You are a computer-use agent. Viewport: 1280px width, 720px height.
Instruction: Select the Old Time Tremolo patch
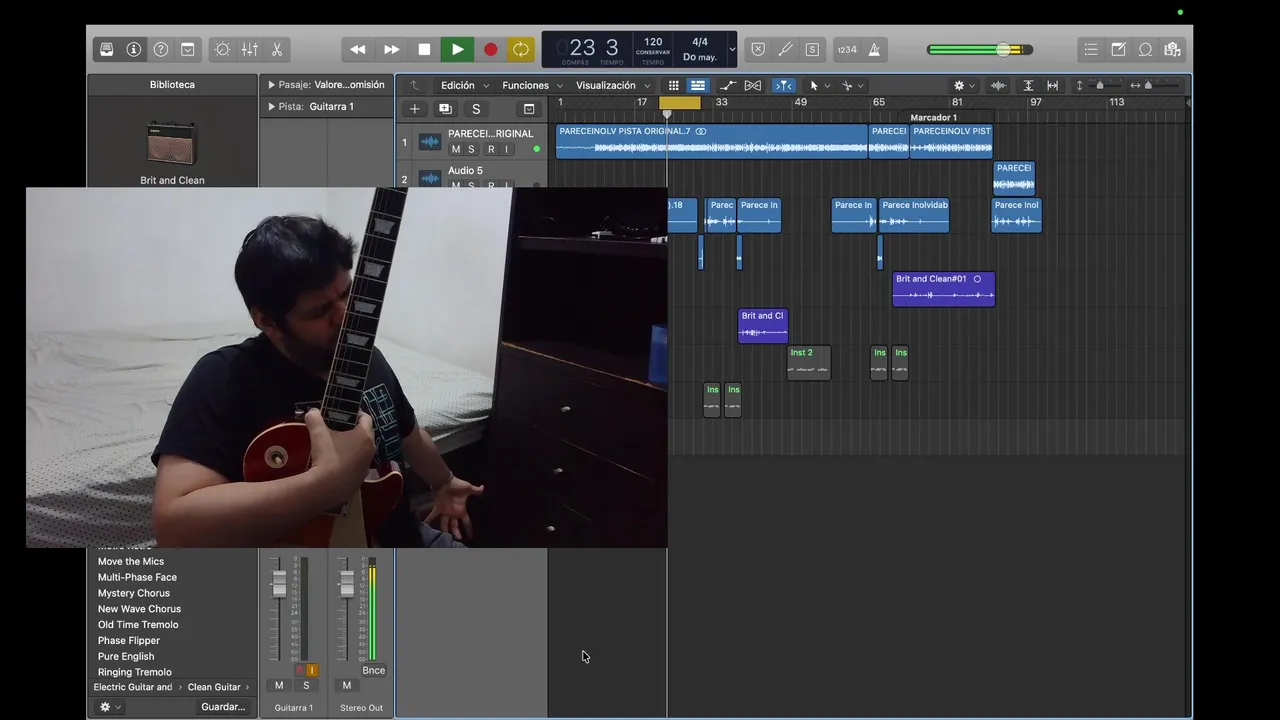coord(138,625)
